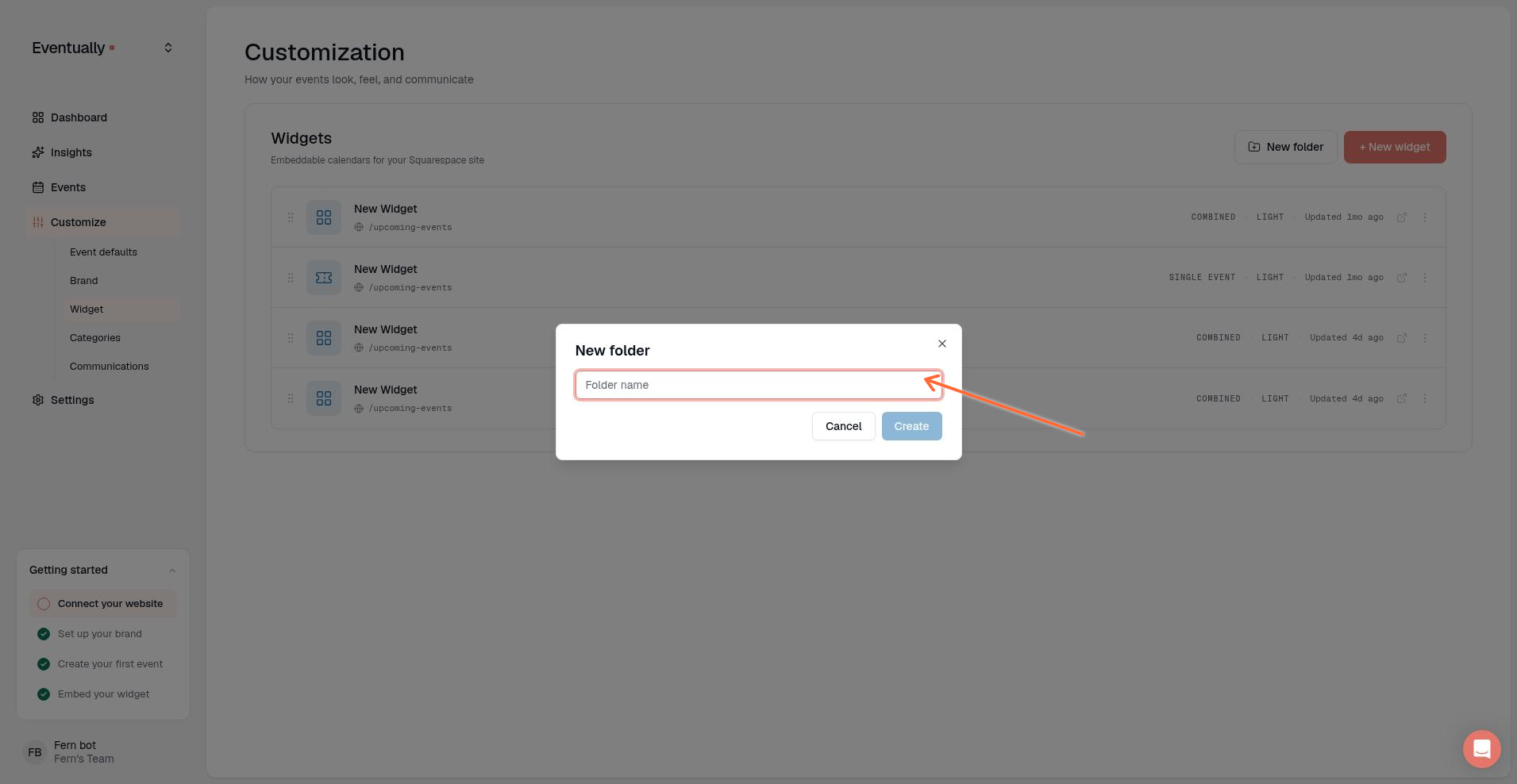The width and height of the screenshot is (1517, 784).
Task: Open Events in sidebar
Action: click(x=103, y=187)
